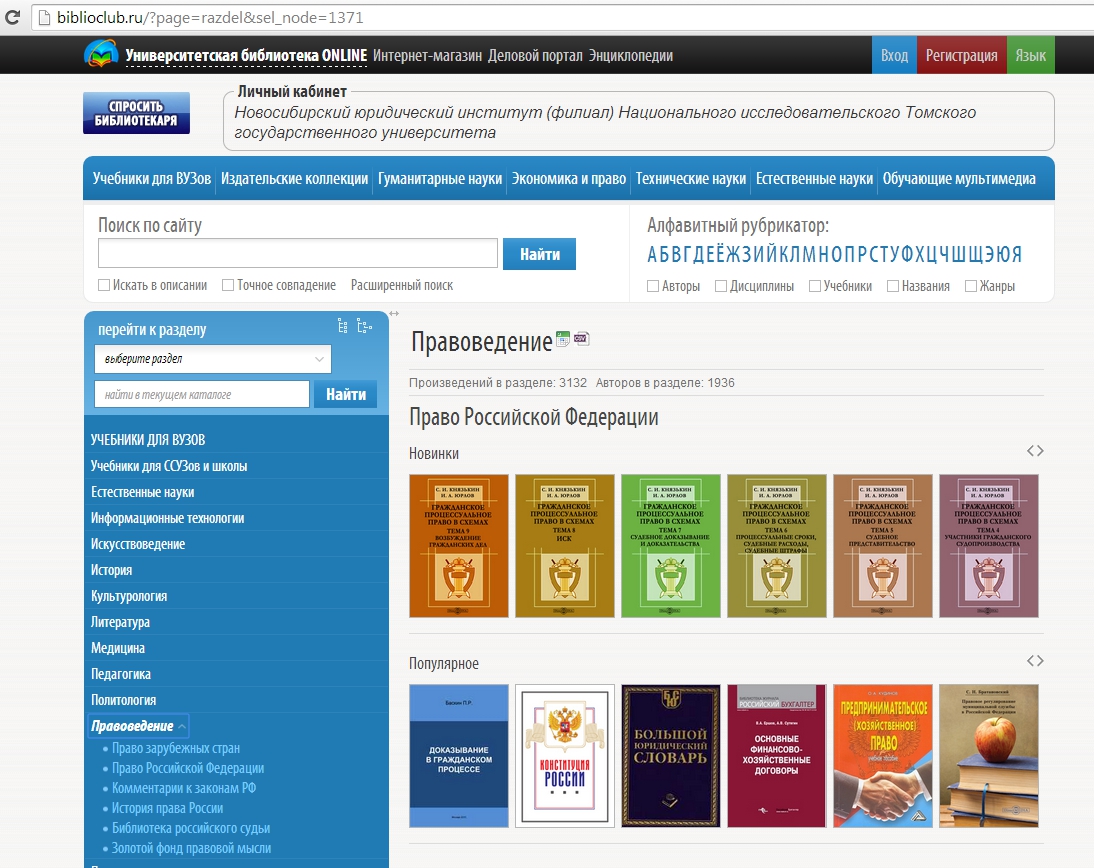Open the выберите раздел dropdown
Screen dimensions: 1094x868
coord(213,359)
